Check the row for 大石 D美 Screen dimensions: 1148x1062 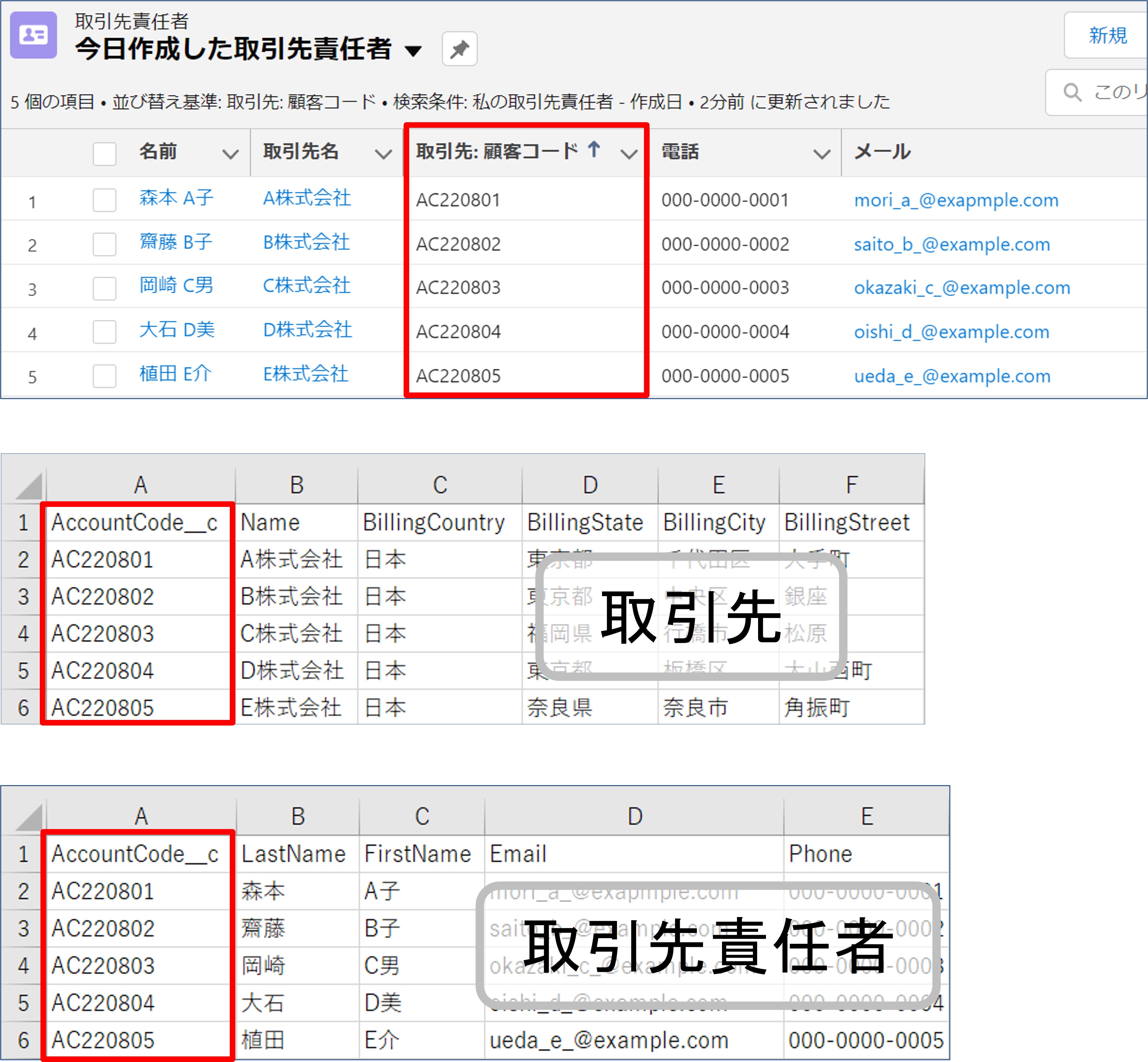click(104, 332)
